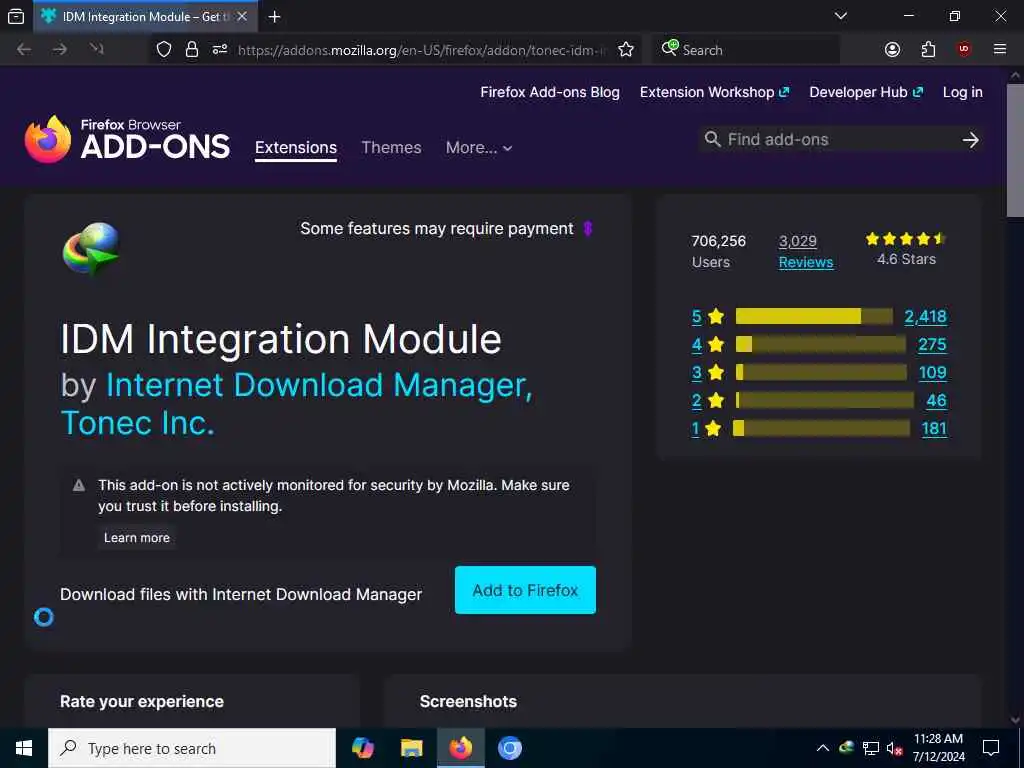The image size is (1024, 768).
Task: Click the site padlock security icon
Action: click(x=191, y=50)
